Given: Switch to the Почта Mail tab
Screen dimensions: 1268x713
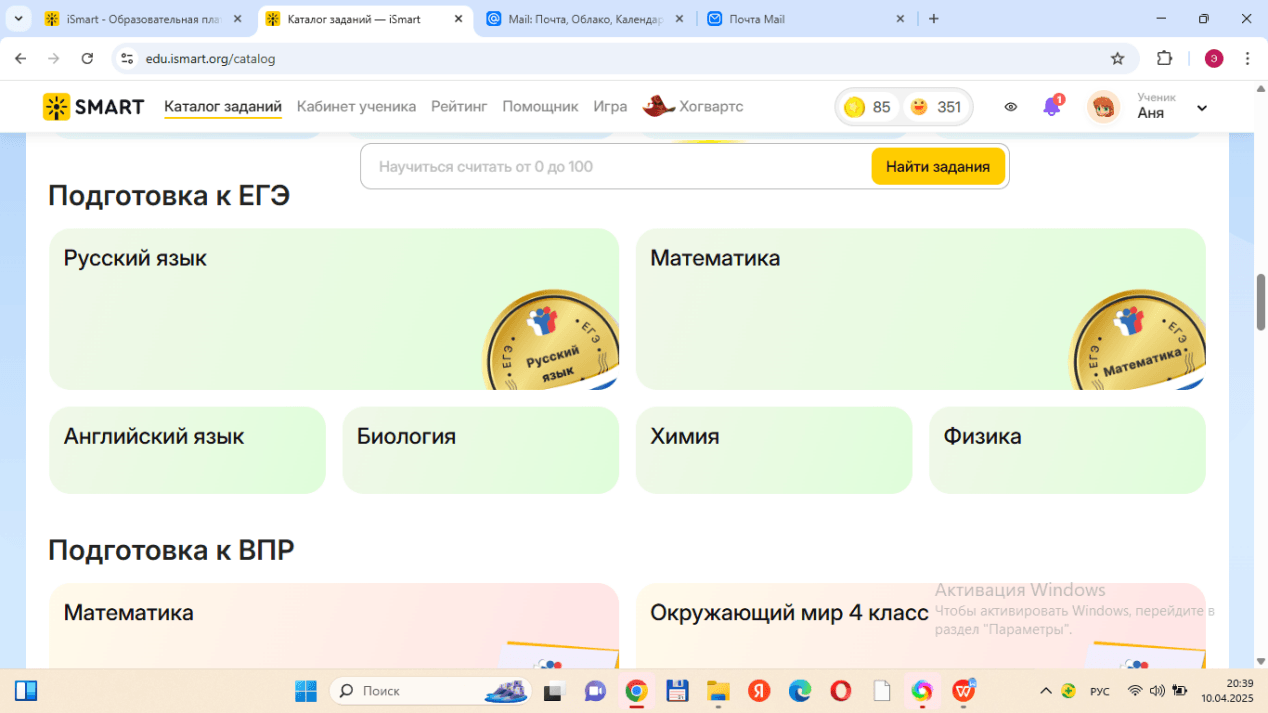Looking at the screenshot, I should [805, 19].
